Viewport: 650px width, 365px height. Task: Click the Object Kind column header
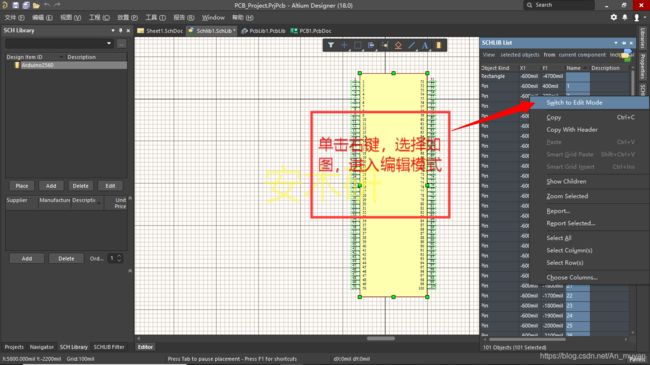pyautogui.click(x=495, y=68)
